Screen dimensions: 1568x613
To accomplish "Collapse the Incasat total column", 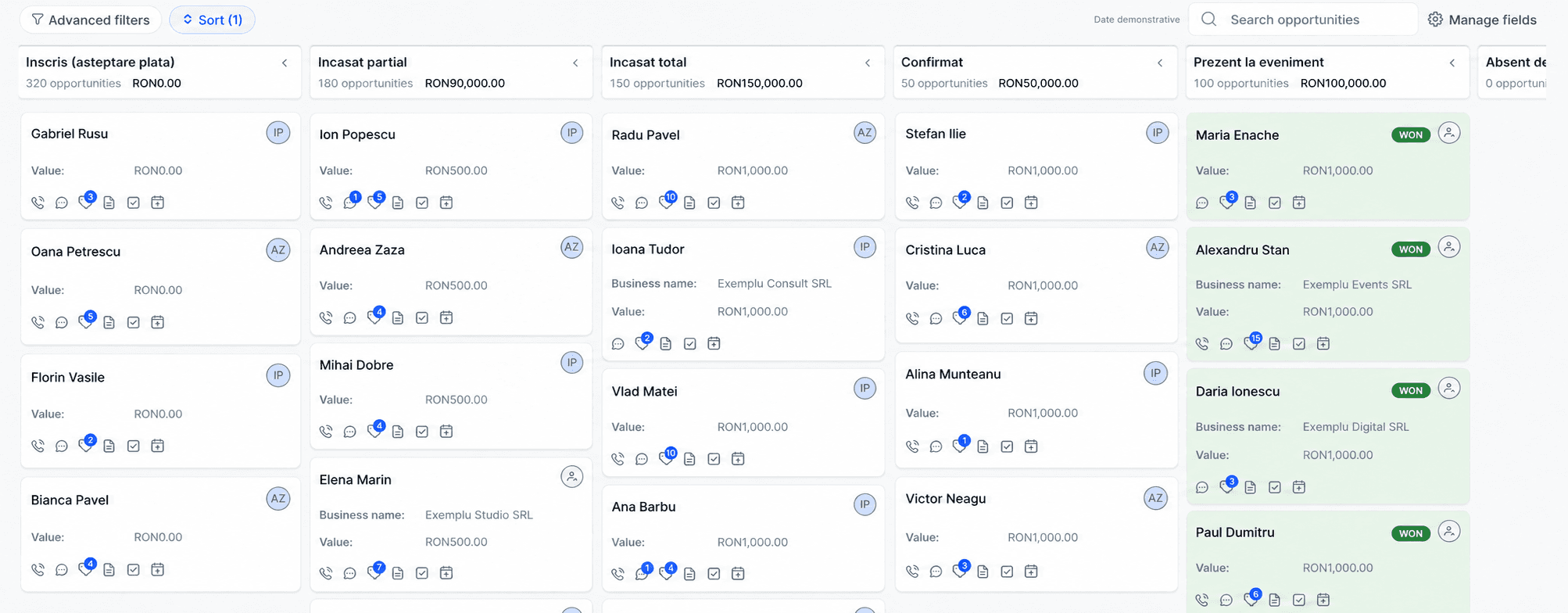I will [x=868, y=63].
